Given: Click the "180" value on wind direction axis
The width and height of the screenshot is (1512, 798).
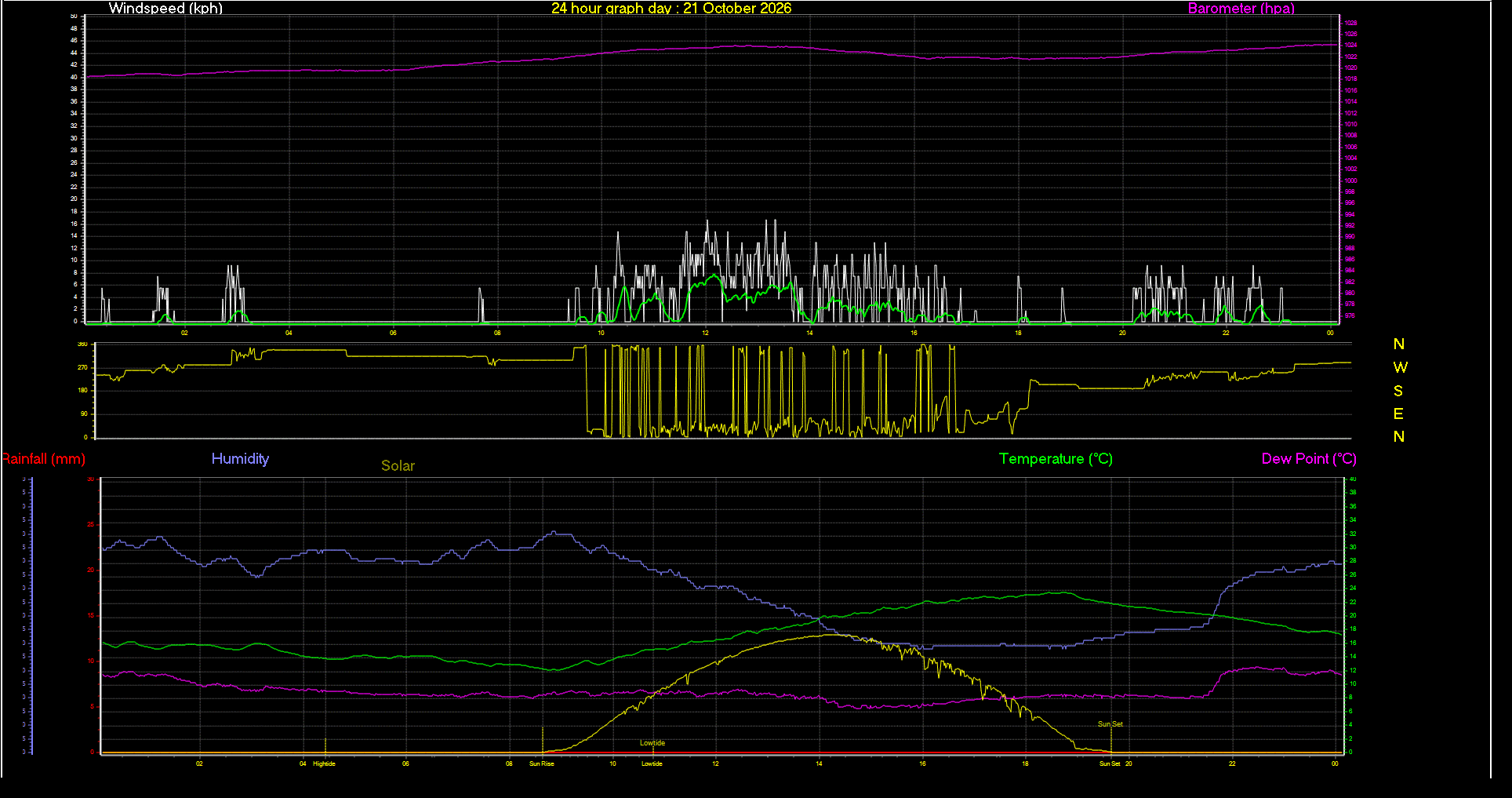Looking at the screenshot, I should click(82, 390).
